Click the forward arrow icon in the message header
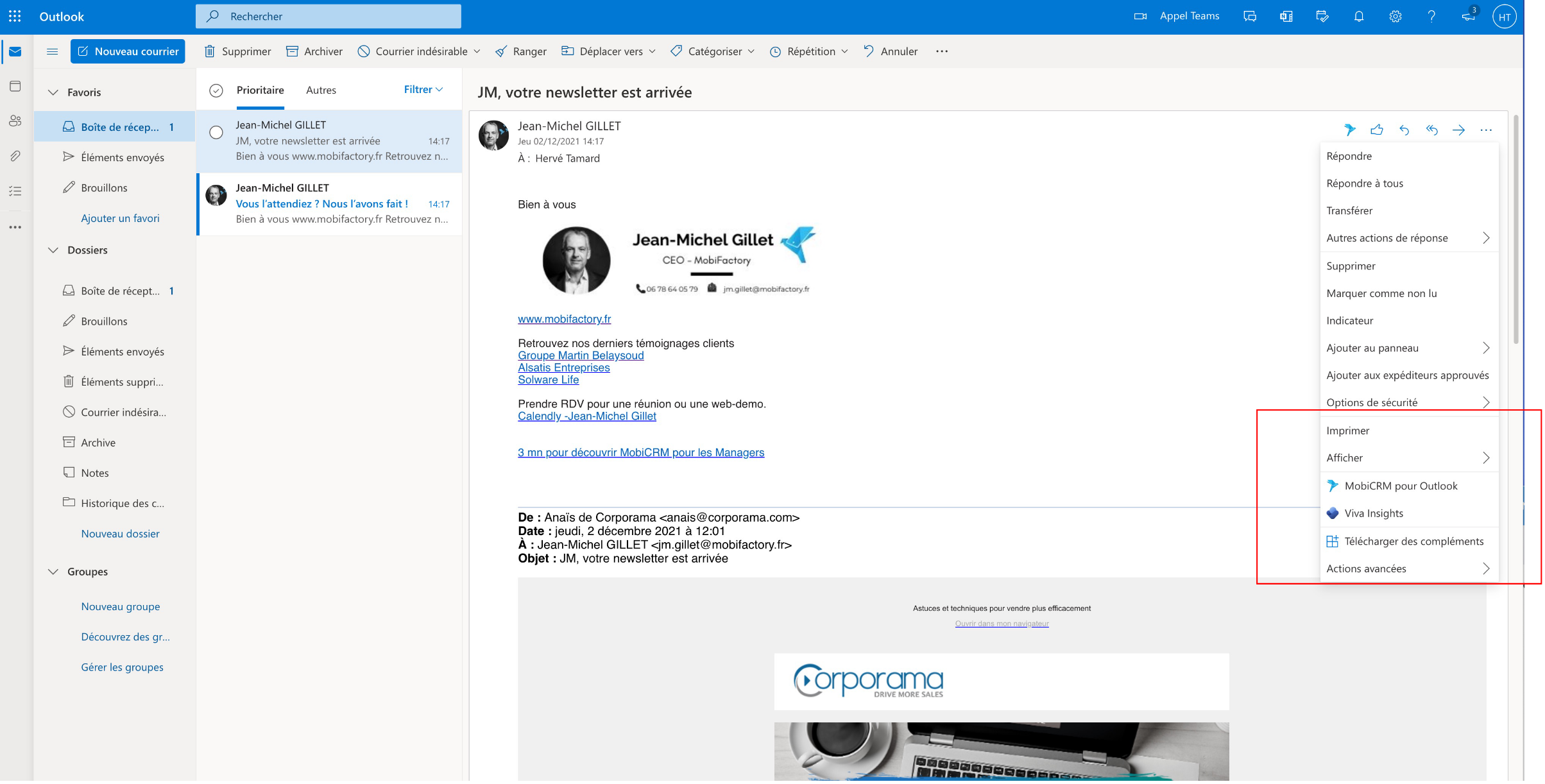 (x=1458, y=130)
